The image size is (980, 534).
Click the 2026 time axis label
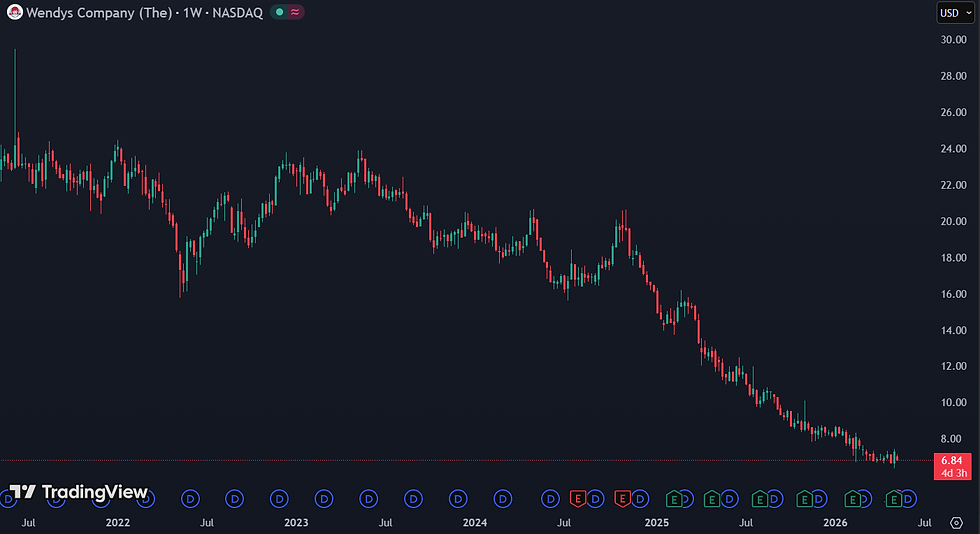[835, 523]
